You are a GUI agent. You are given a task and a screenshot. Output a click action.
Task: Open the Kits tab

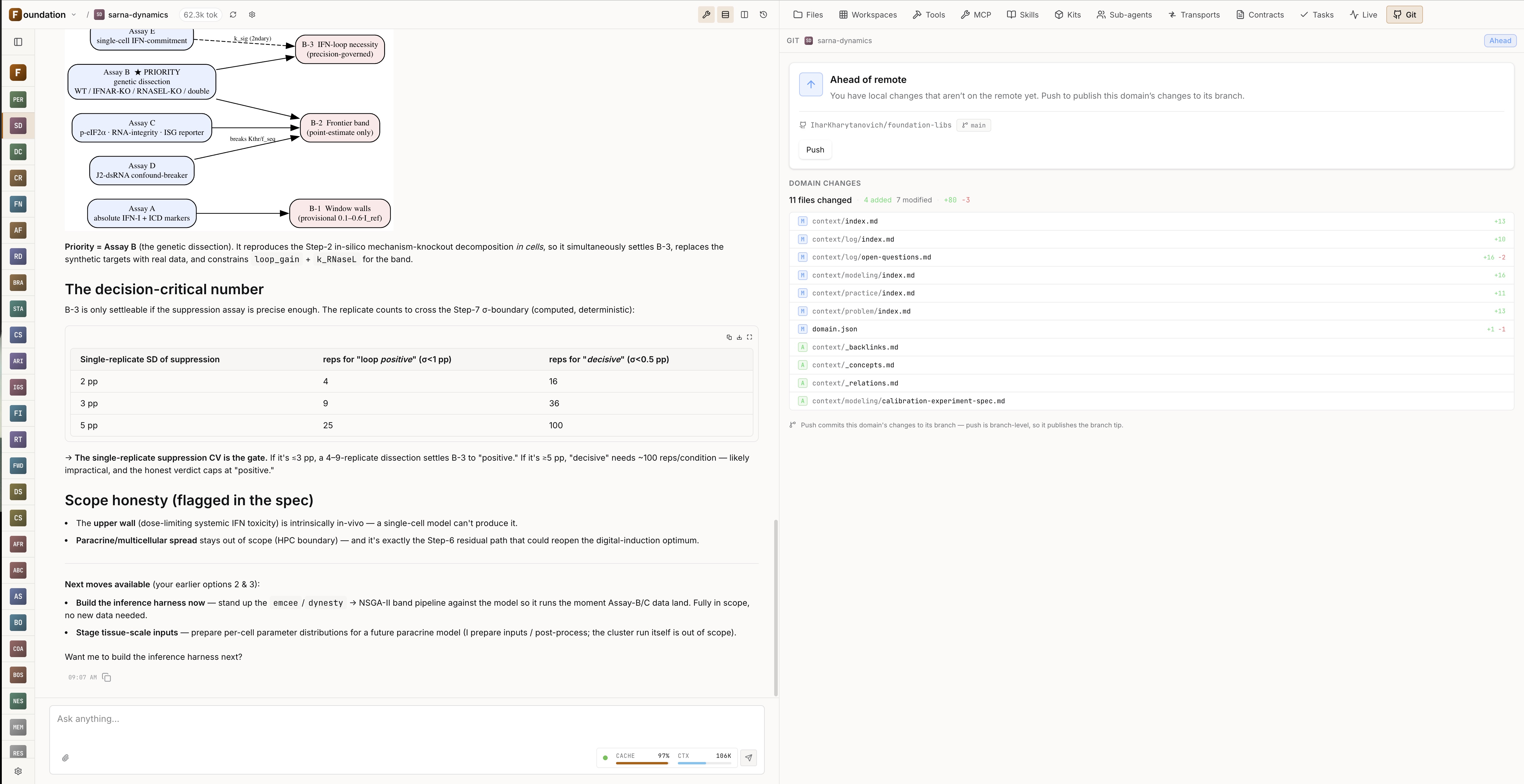pos(1068,15)
